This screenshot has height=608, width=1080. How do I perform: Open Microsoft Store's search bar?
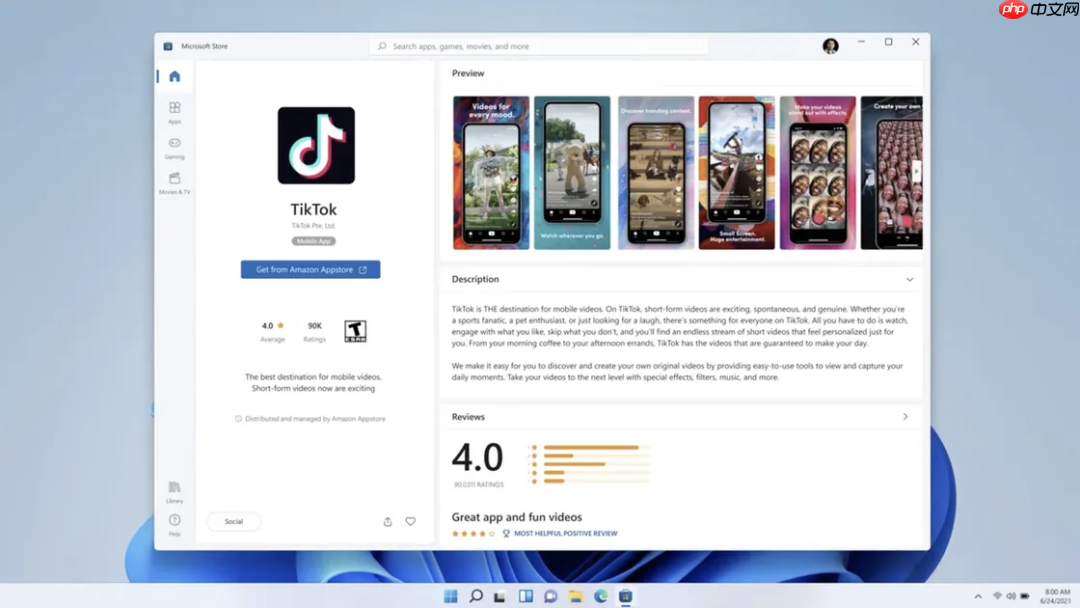click(540, 45)
